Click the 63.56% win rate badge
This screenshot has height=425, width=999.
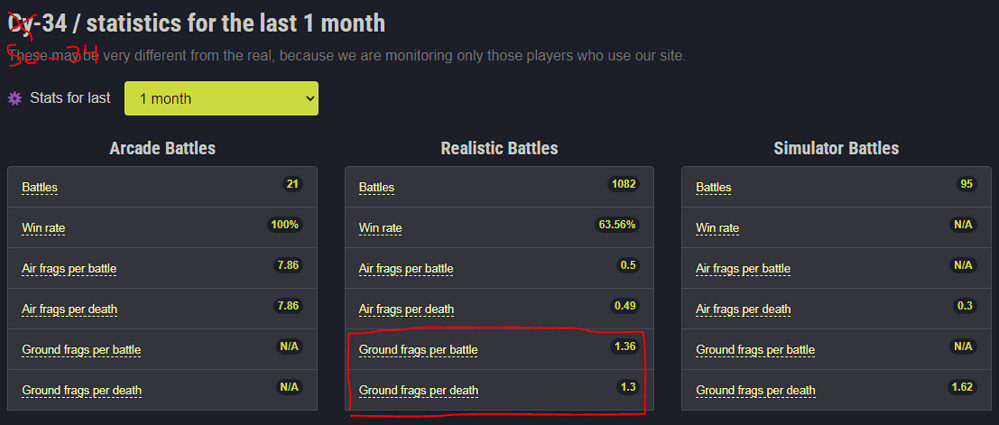pyautogui.click(x=617, y=225)
